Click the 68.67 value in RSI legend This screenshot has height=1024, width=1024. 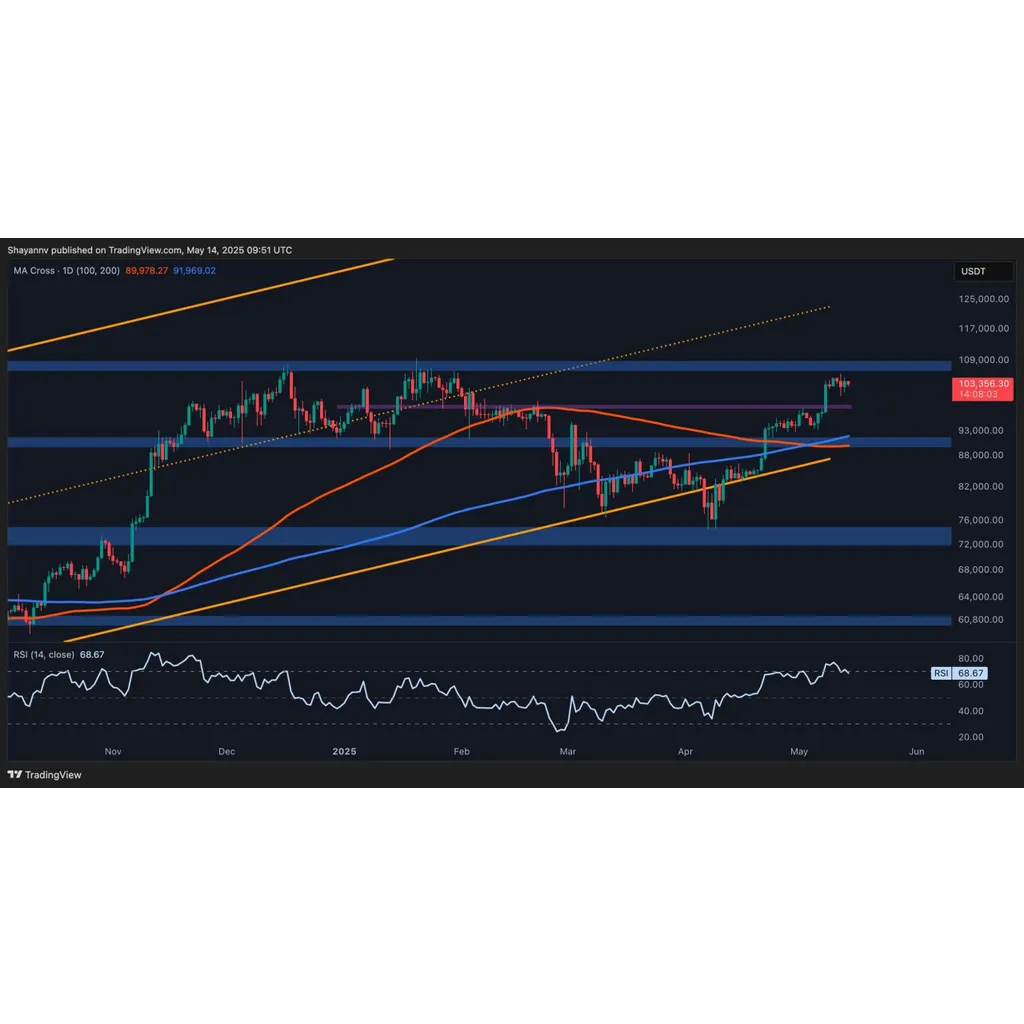tap(92, 654)
